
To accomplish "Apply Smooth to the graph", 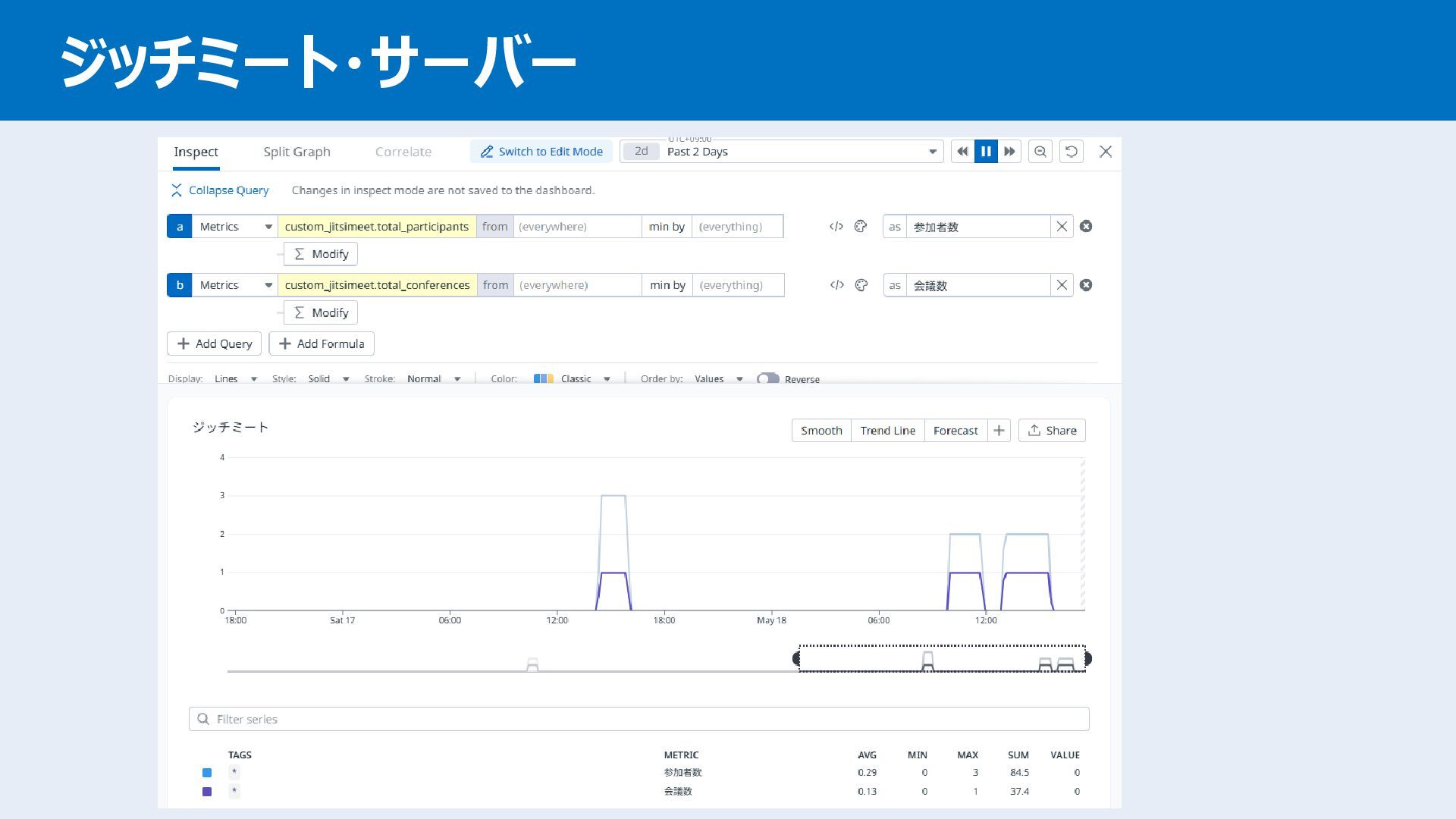I will coord(821,431).
